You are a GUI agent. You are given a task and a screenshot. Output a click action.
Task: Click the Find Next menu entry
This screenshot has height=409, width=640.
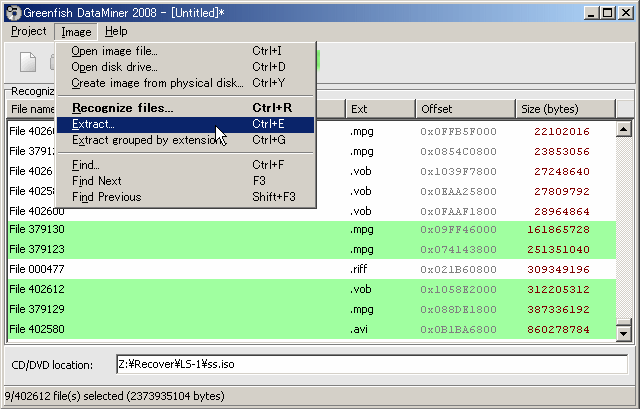pyautogui.click(x=97, y=181)
